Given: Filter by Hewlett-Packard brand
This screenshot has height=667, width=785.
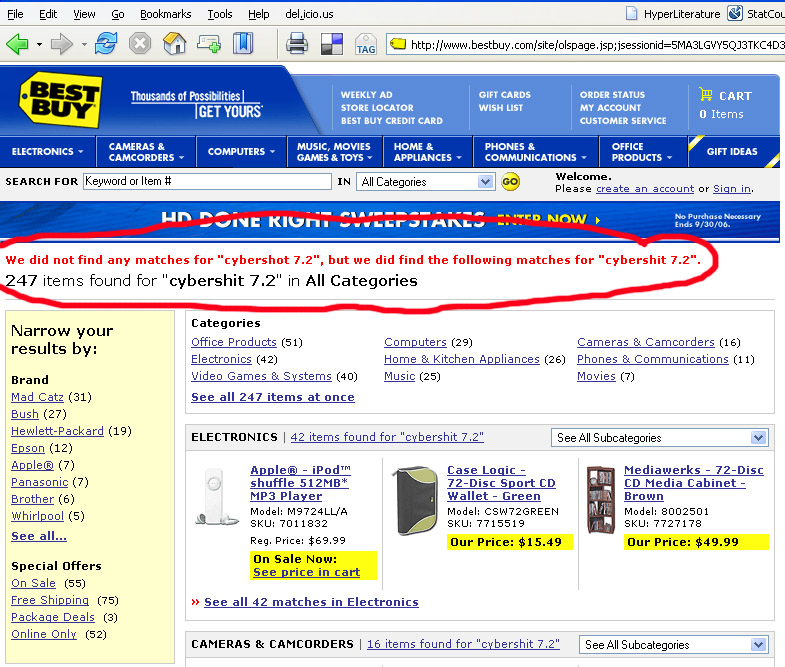Looking at the screenshot, I should pos(57,431).
